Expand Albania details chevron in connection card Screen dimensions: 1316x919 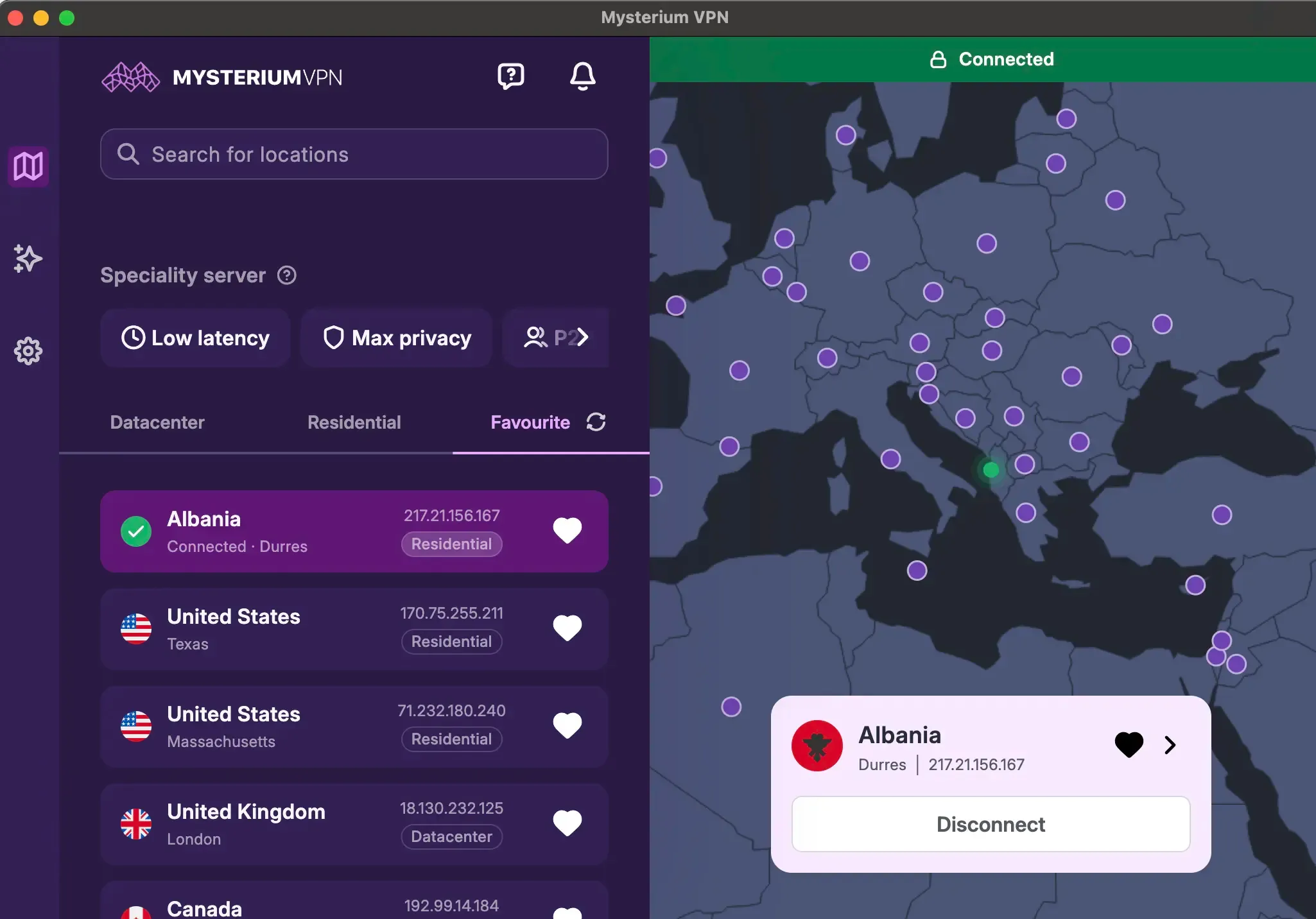1170,745
